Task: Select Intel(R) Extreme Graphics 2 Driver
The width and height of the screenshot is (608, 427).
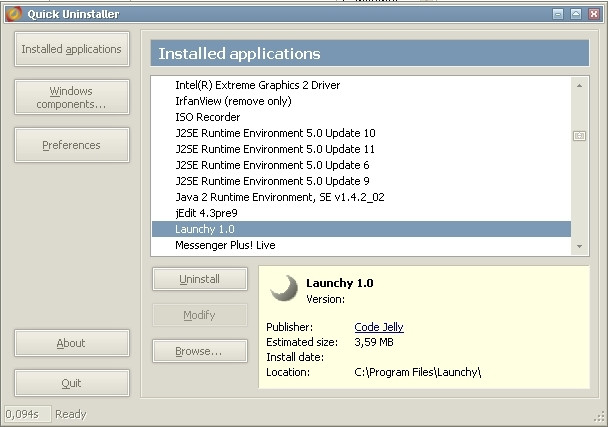Action: 361,85
